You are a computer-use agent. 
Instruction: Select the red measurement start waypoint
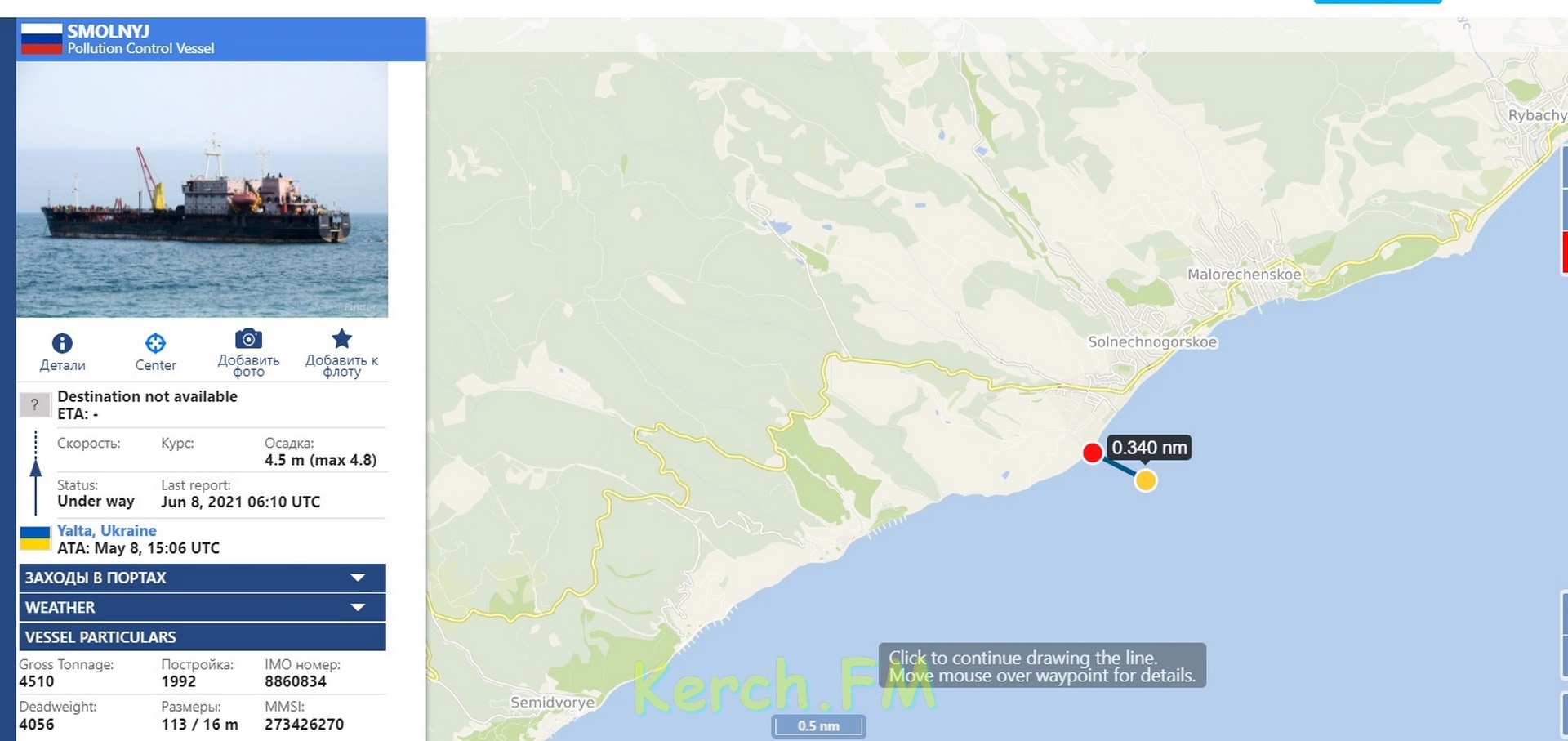pos(1092,453)
